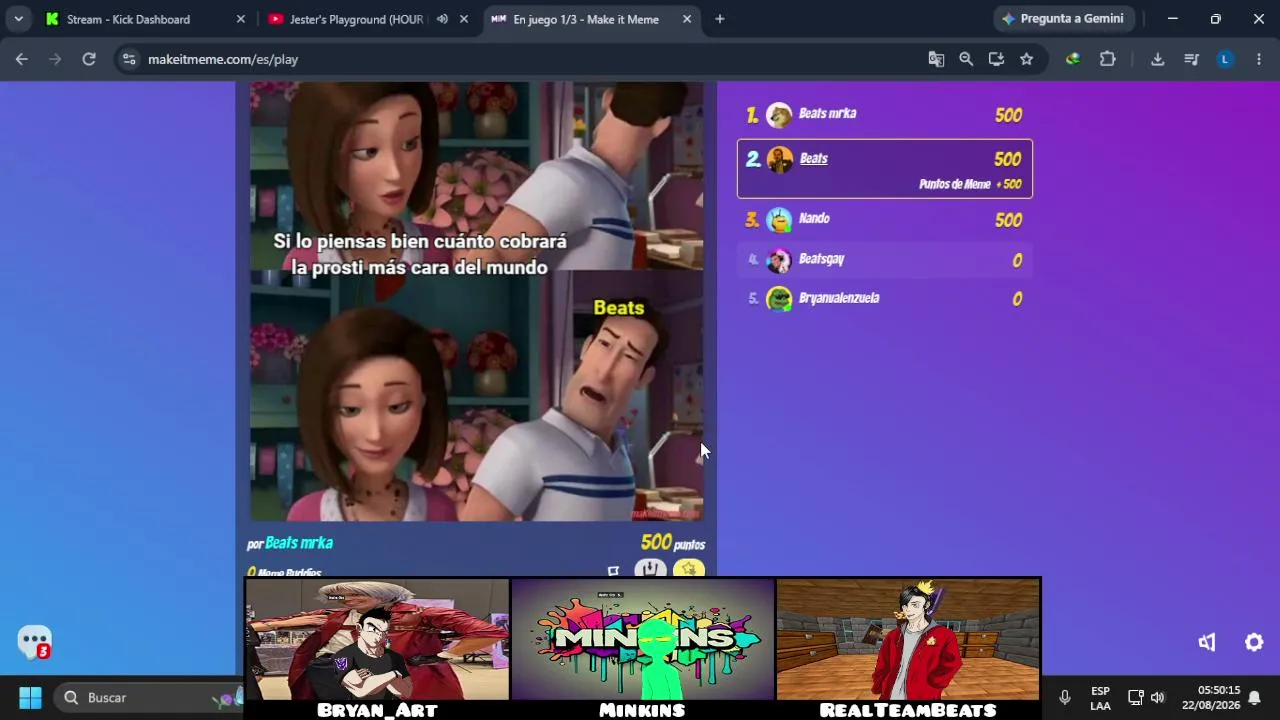View site information for makeitmeme.com
Image resolution: width=1280 pixels, height=720 pixels.
(129, 59)
